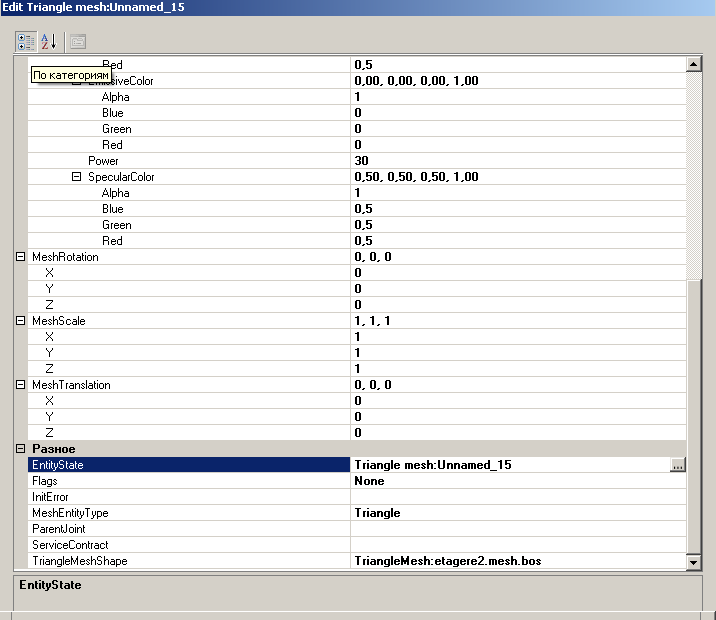Click the empty ServiceContract value field
This screenshot has width=716, height=620.
pos(518,545)
